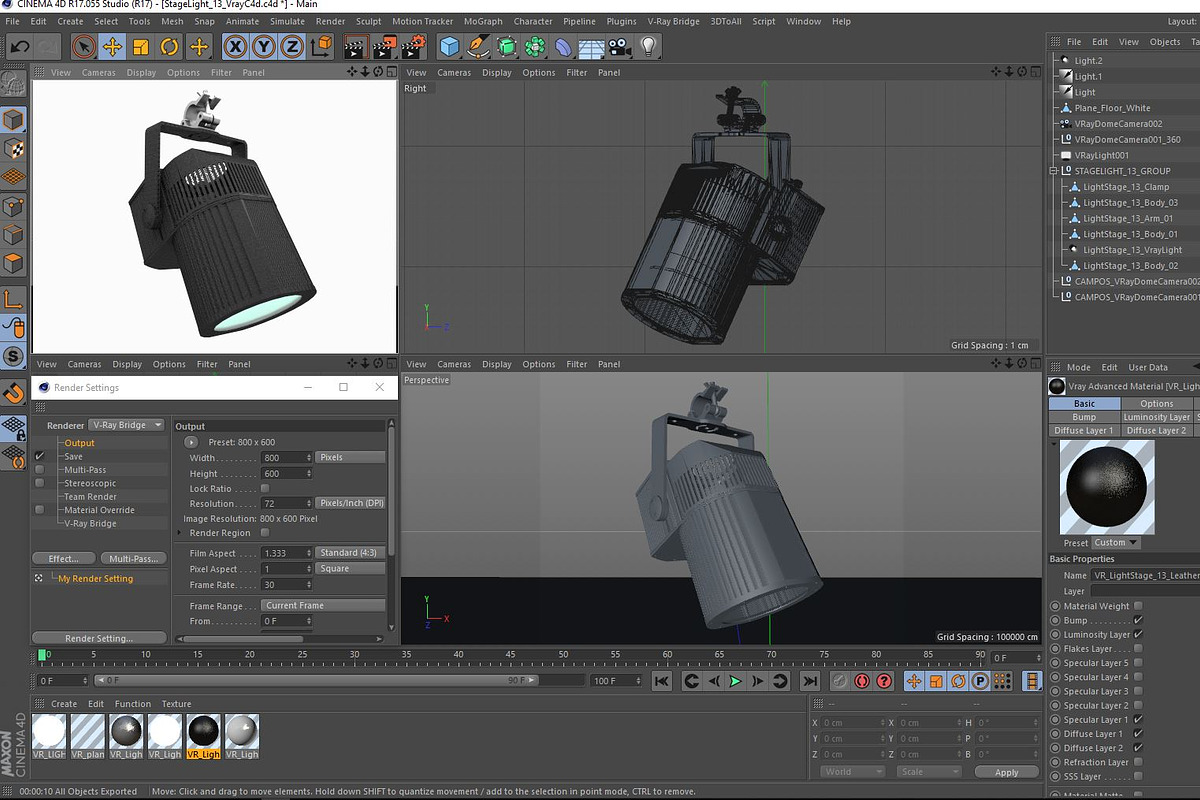
Task: Select the Output settings entry
Action: 79,443
